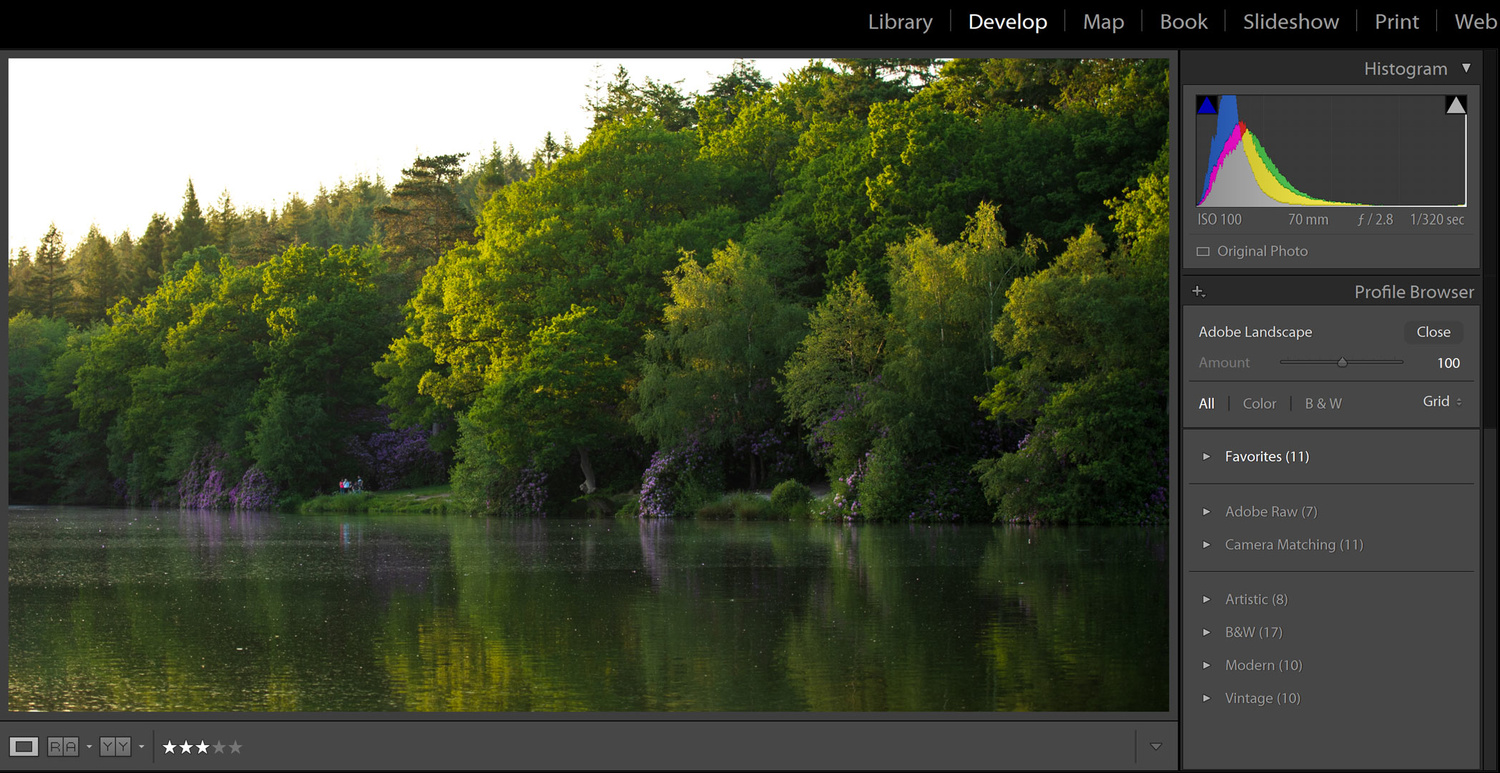Expand the Camera Matching (11) group
This screenshot has width=1500, height=773.
click(1207, 545)
